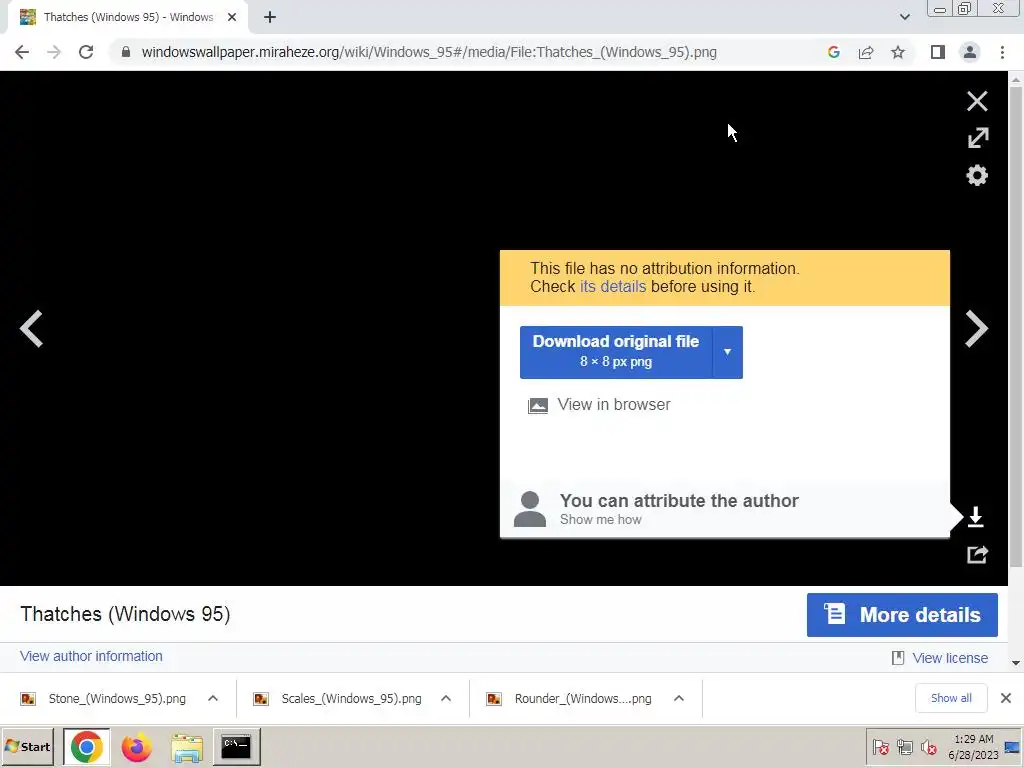Click View author information link

[x=91, y=656]
